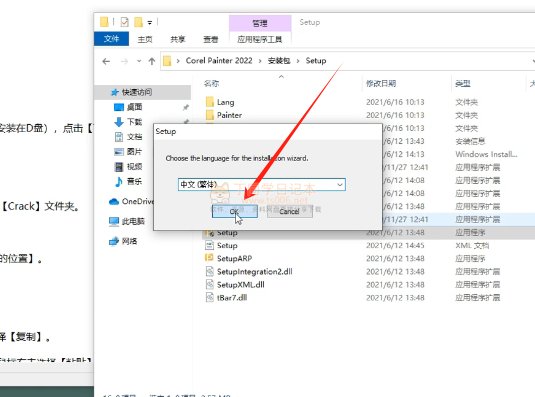Sort files by 修改日期 column header
This screenshot has height=397, width=535.
tap(381, 83)
